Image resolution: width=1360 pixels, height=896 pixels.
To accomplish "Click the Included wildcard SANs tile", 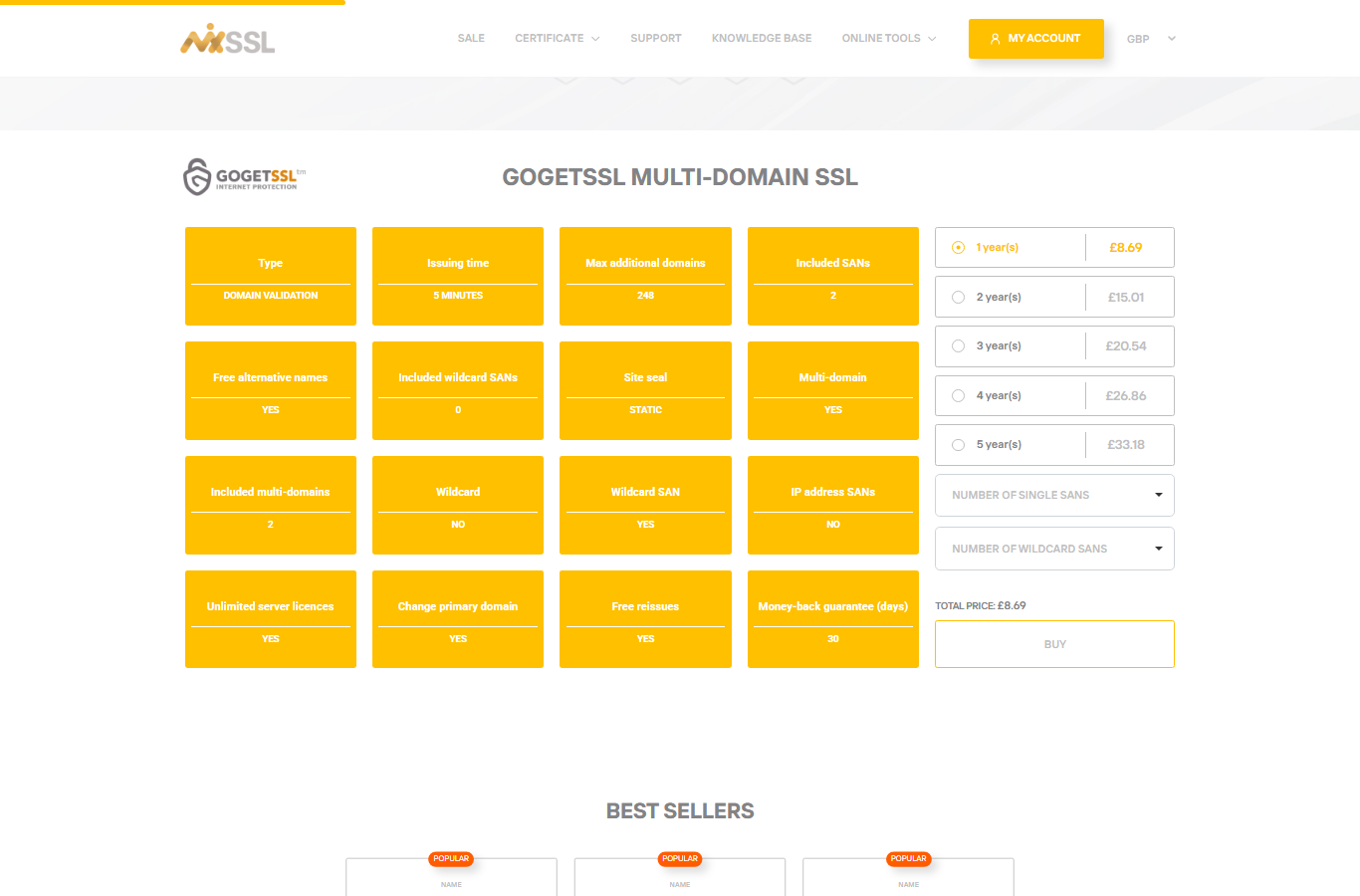I will (x=458, y=390).
